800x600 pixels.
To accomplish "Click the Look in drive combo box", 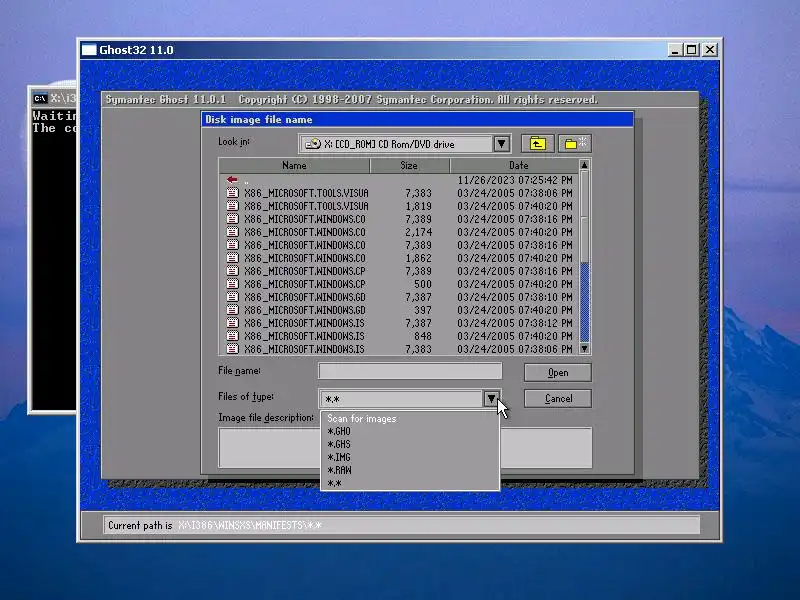I will (405, 144).
